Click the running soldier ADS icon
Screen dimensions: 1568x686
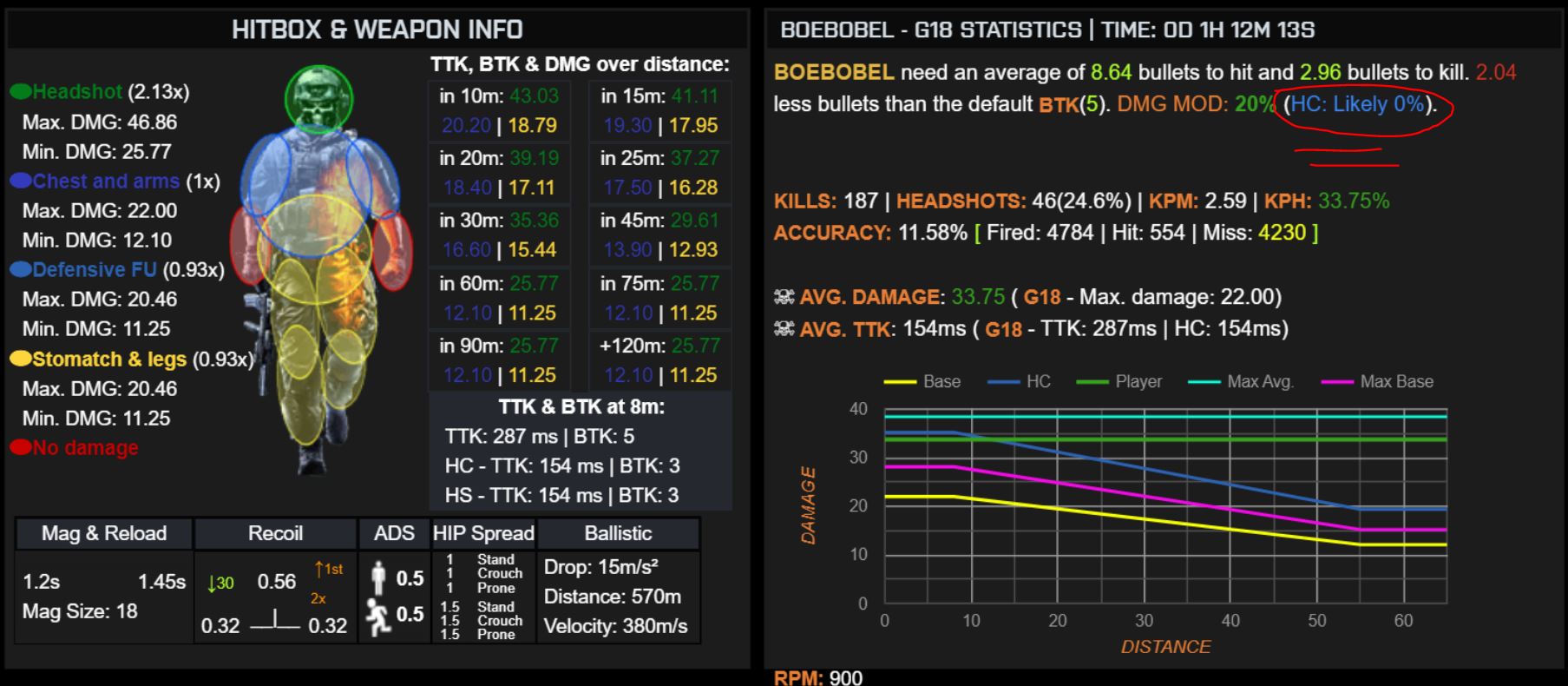pos(378,617)
